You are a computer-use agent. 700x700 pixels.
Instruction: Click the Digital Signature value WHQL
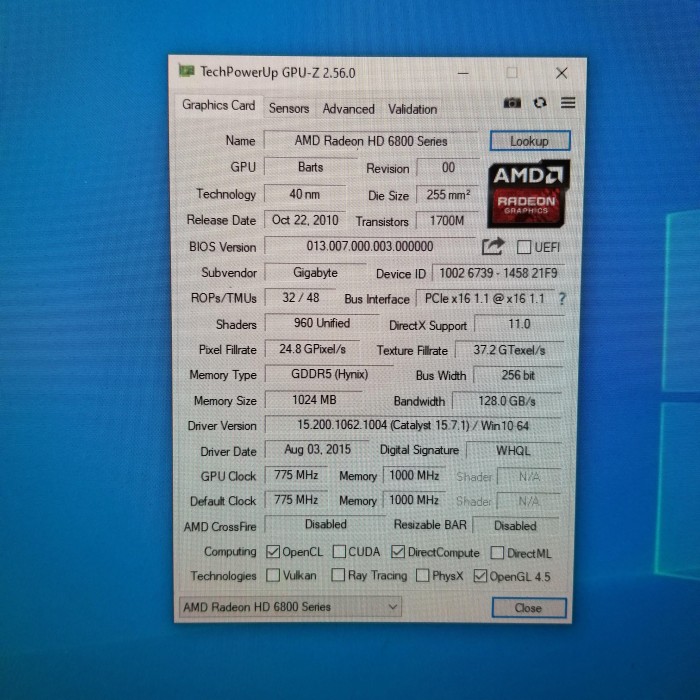pyautogui.click(x=513, y=451)
